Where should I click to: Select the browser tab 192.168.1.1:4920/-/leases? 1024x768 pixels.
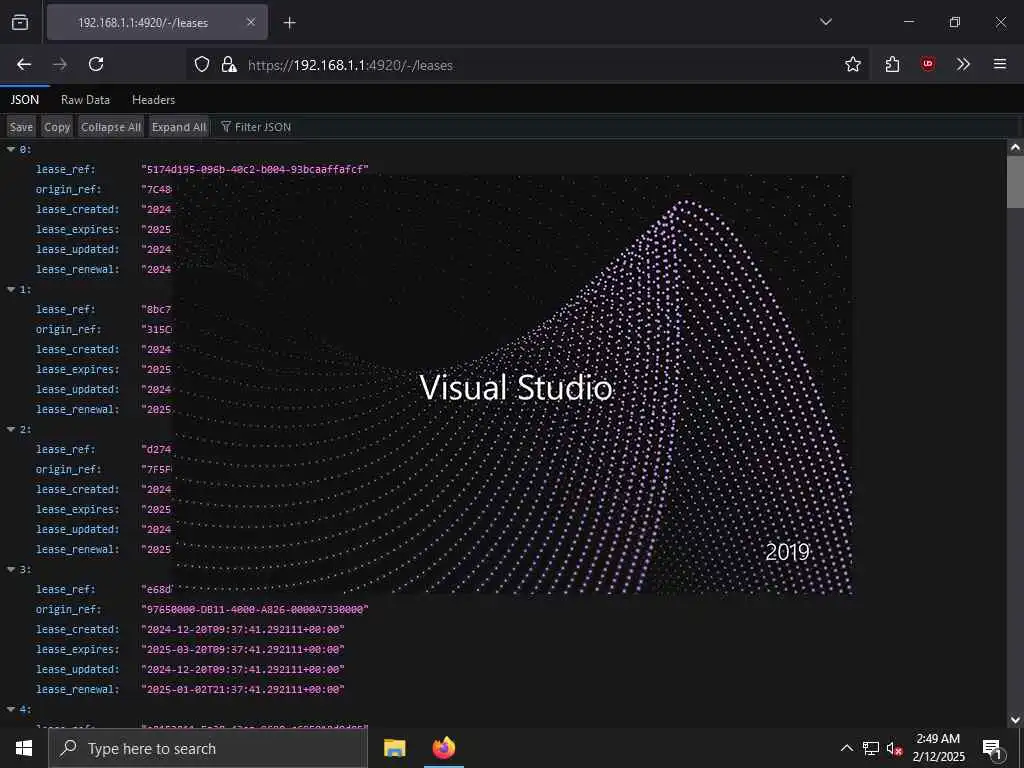coord(157,22)
